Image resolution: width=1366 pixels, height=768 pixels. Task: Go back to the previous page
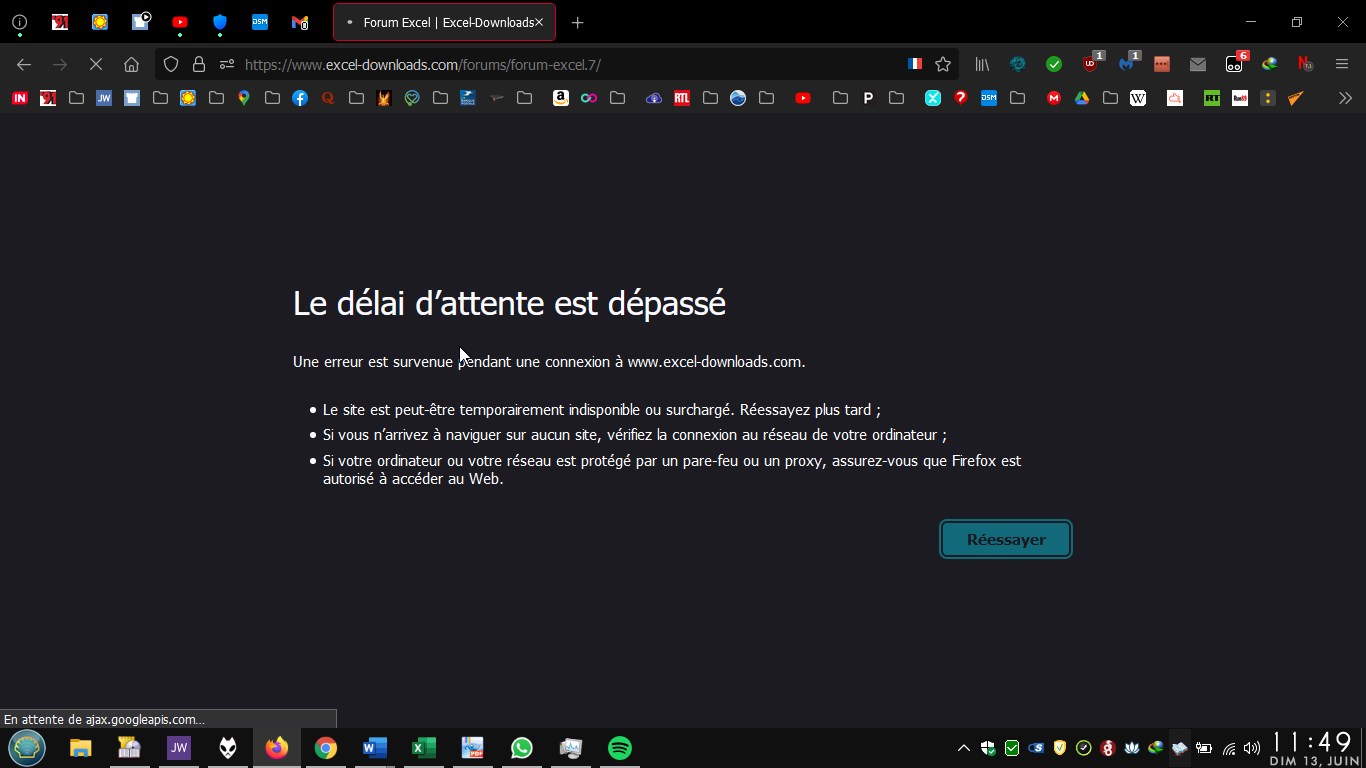point(24,64)
